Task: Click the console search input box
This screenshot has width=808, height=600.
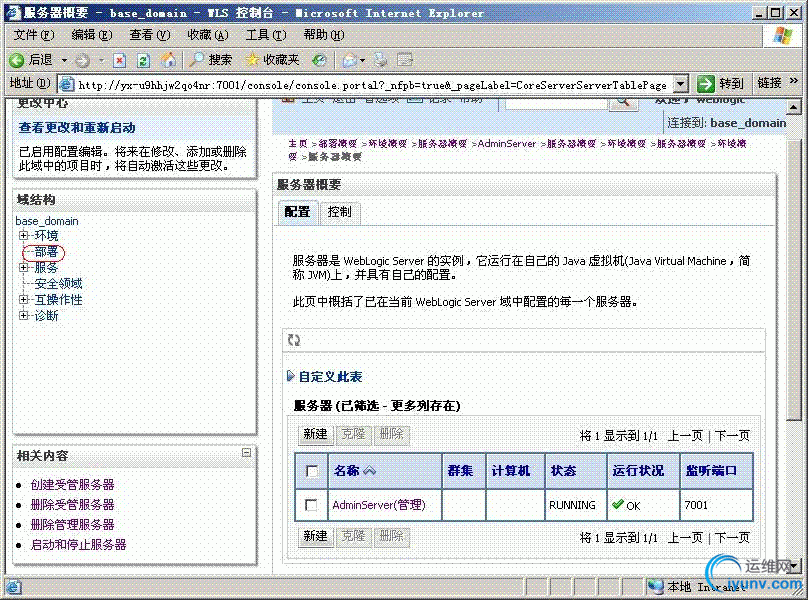Action: click(x=556, y=103)
